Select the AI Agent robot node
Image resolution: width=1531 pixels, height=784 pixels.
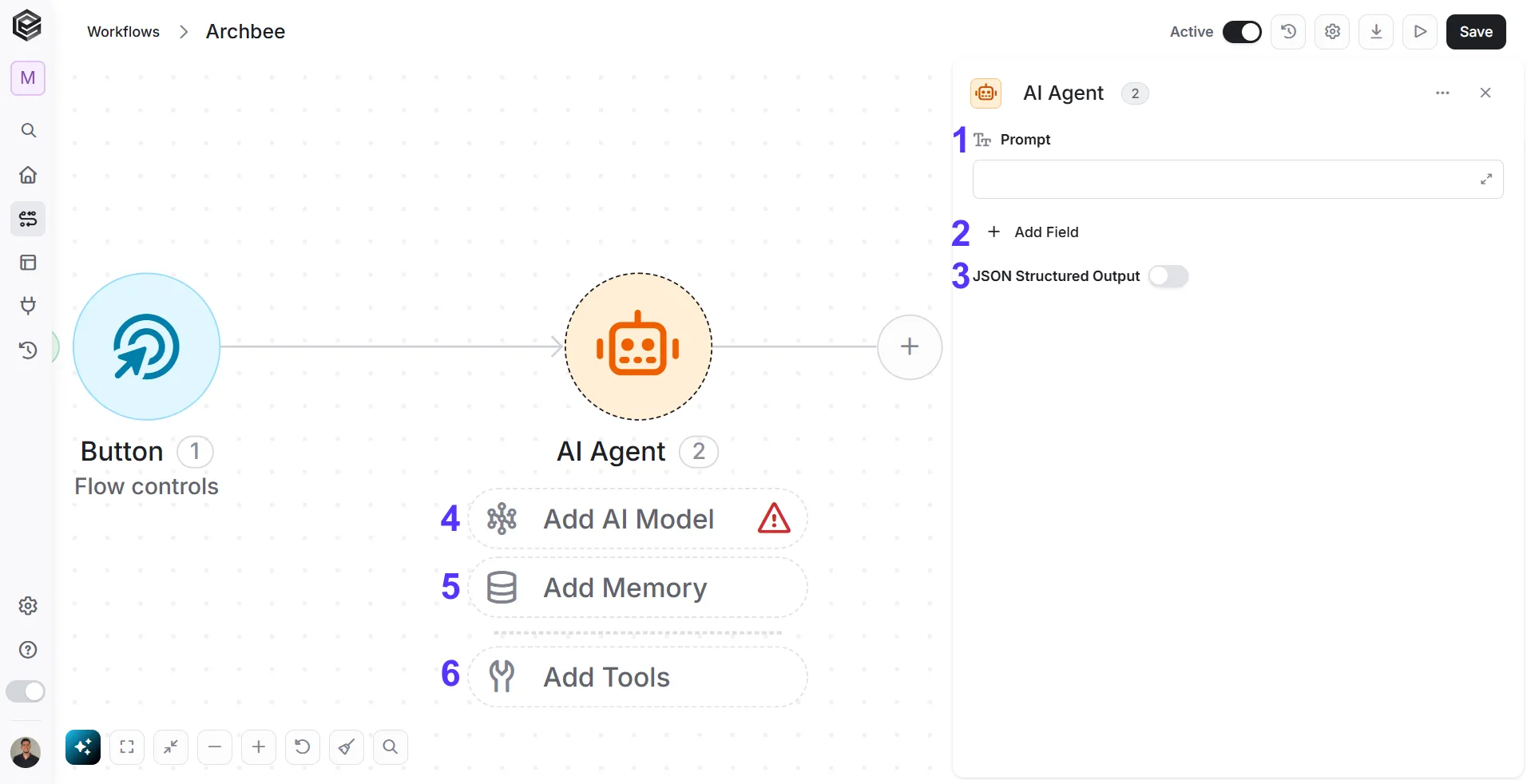tap(638, 346)
